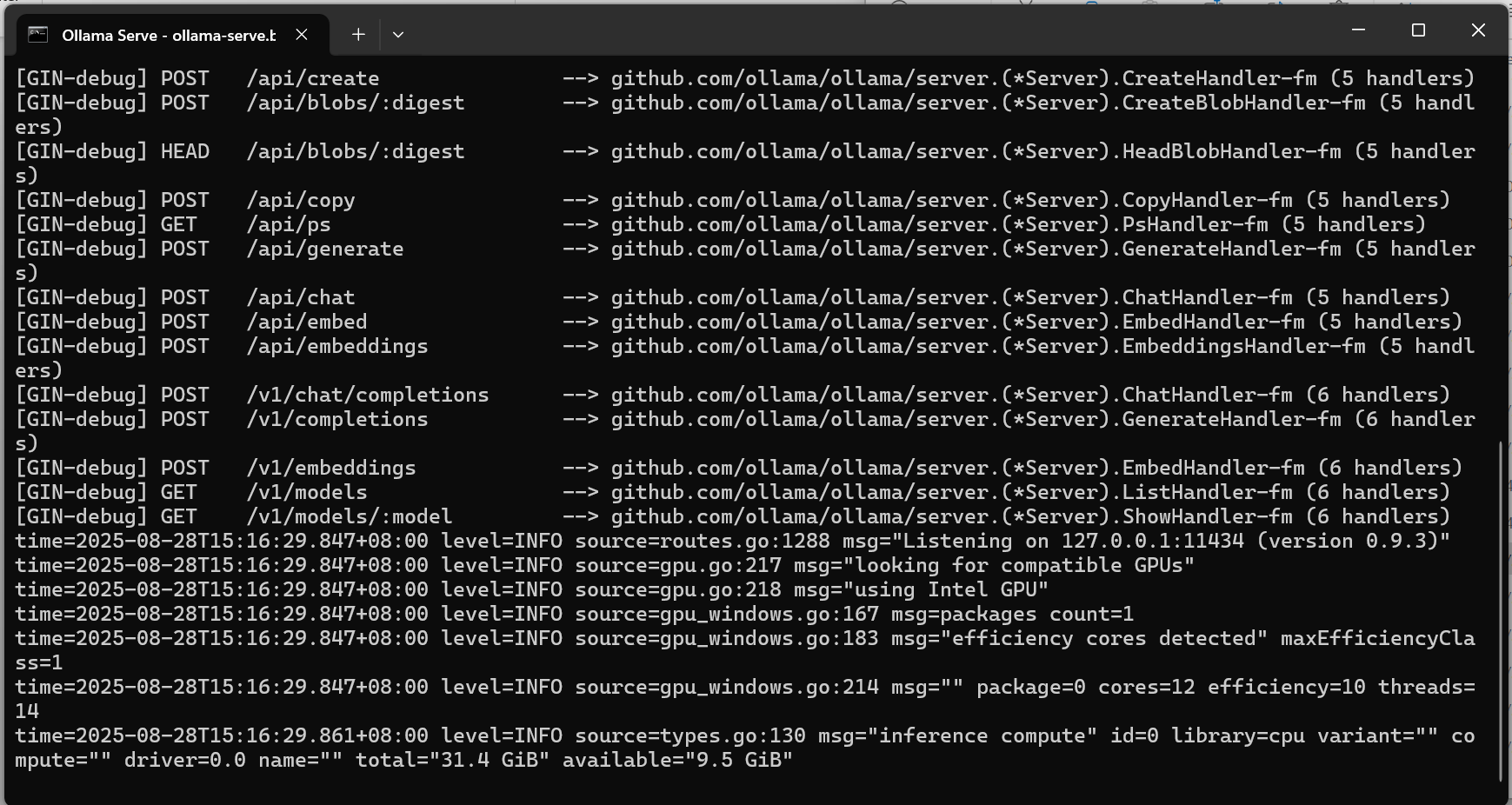The width and height of the screenshot is (1512, 805).
Task: Open a new terminal tab
Action: coord(358,35)
